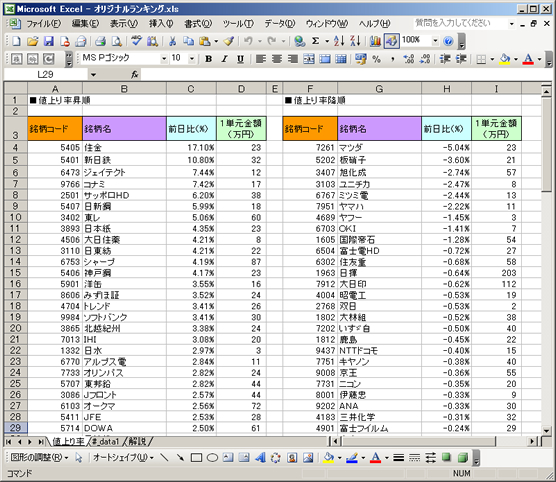Toggle merge and center cells
Viewport: 556px width, 482px height.
308,59
